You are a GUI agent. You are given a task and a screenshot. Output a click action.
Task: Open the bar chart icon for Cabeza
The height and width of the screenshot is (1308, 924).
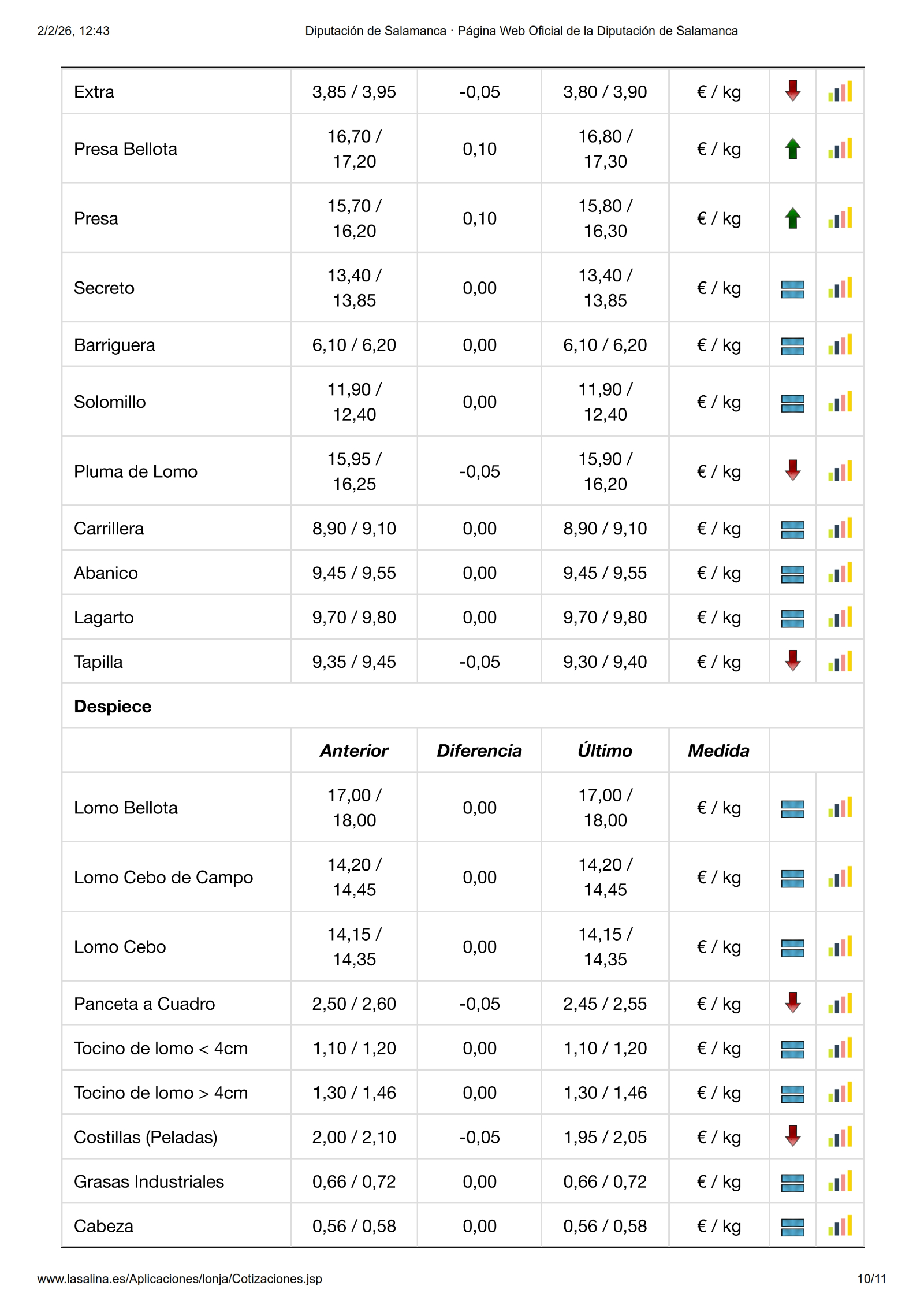[x=840, y=1226]
